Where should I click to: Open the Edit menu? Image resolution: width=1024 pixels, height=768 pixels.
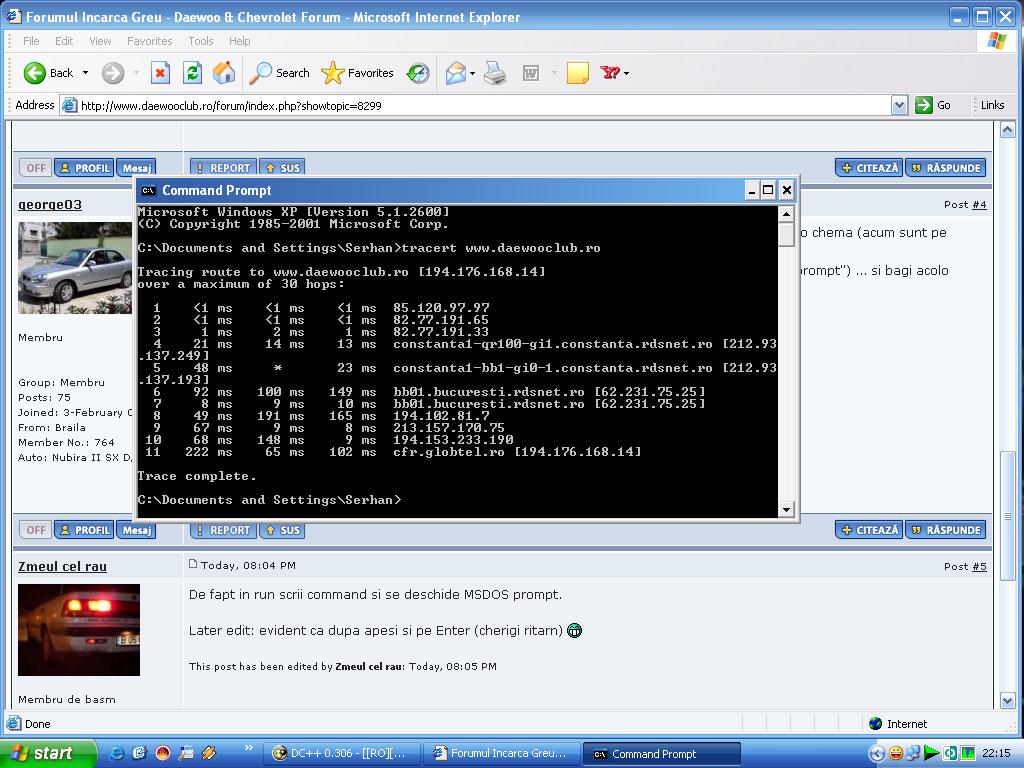(x=64, y=41)
